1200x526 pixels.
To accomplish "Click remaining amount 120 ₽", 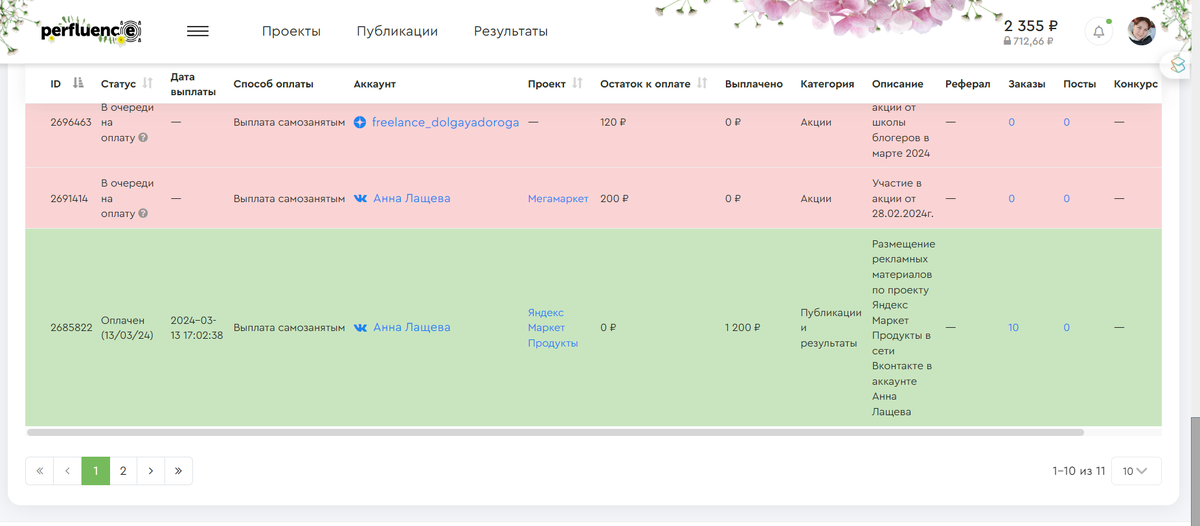I will [614, 122].
